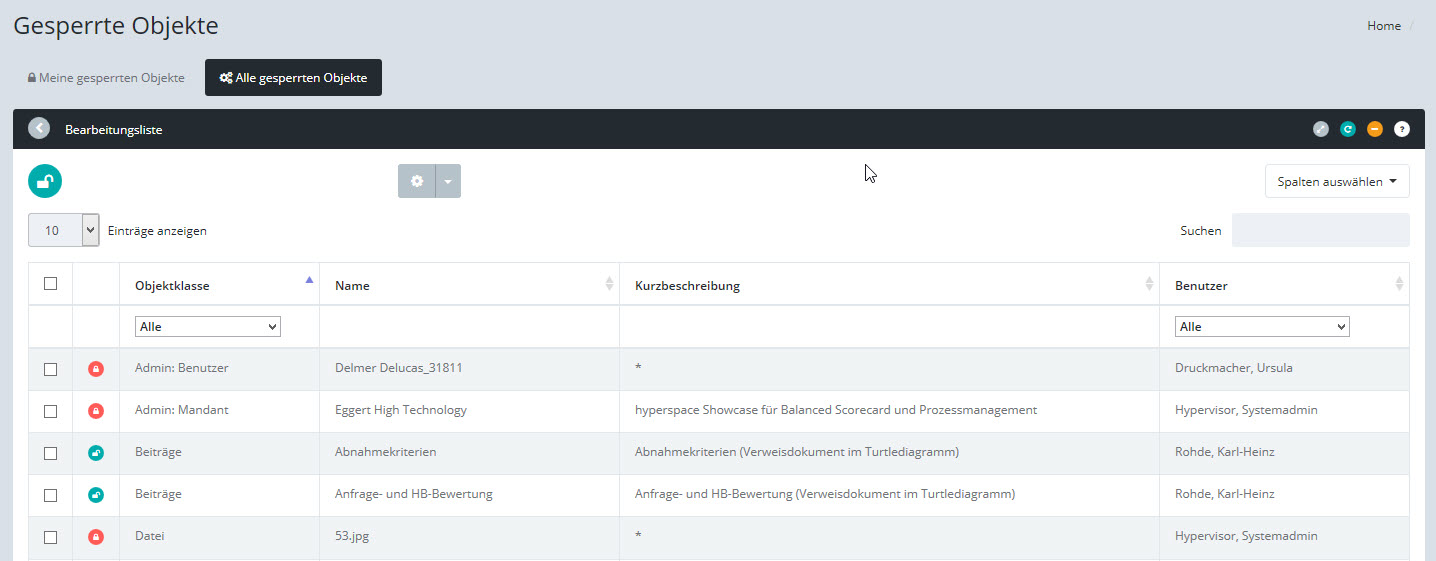This screenshot has height=561, width=1436.
Task: Open the Objektklasse filter dropdown
Action: 208,327
